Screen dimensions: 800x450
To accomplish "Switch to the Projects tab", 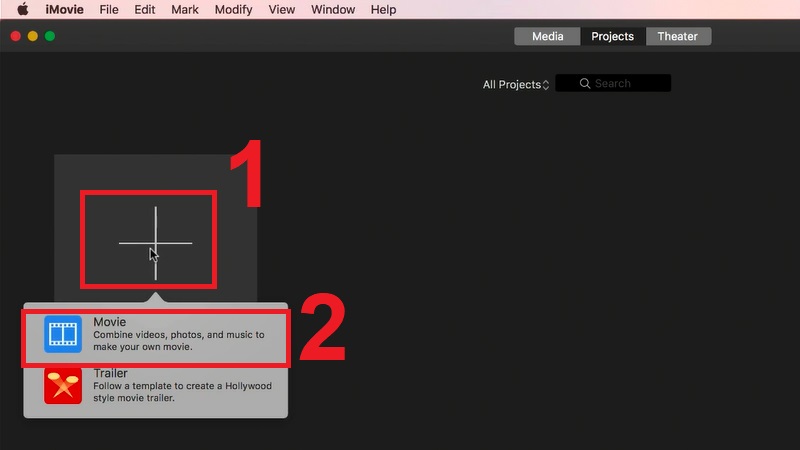I will click(612, 36).
